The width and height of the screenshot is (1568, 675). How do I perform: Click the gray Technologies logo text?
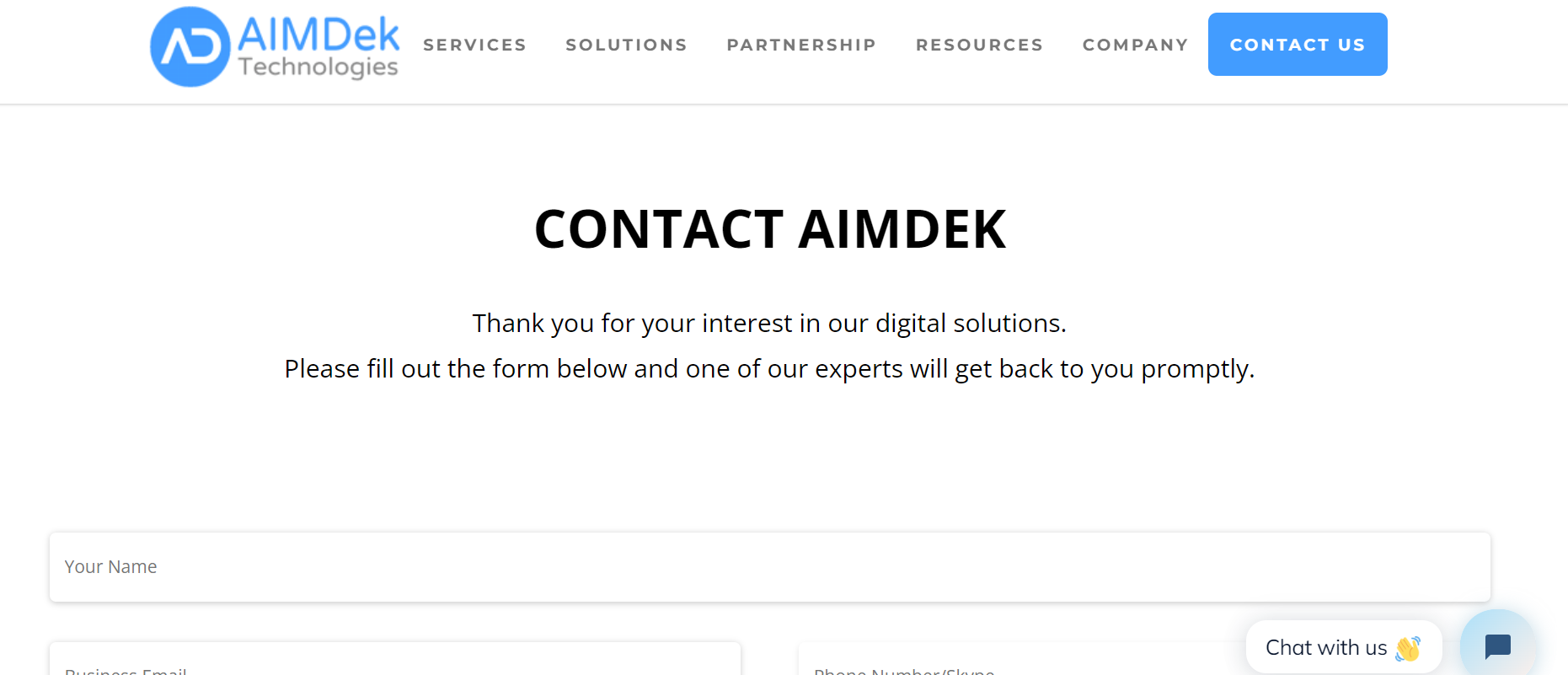(318, 67)
